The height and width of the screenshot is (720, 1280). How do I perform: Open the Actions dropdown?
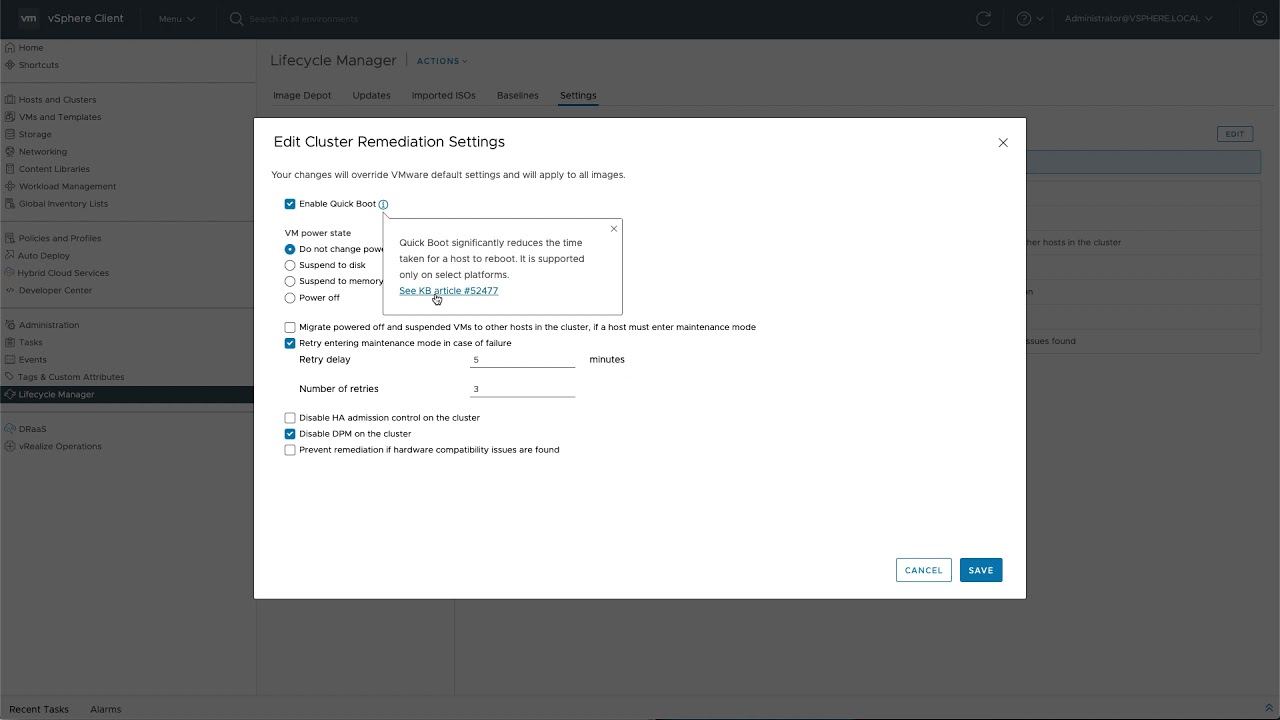(x=442, y=61)
